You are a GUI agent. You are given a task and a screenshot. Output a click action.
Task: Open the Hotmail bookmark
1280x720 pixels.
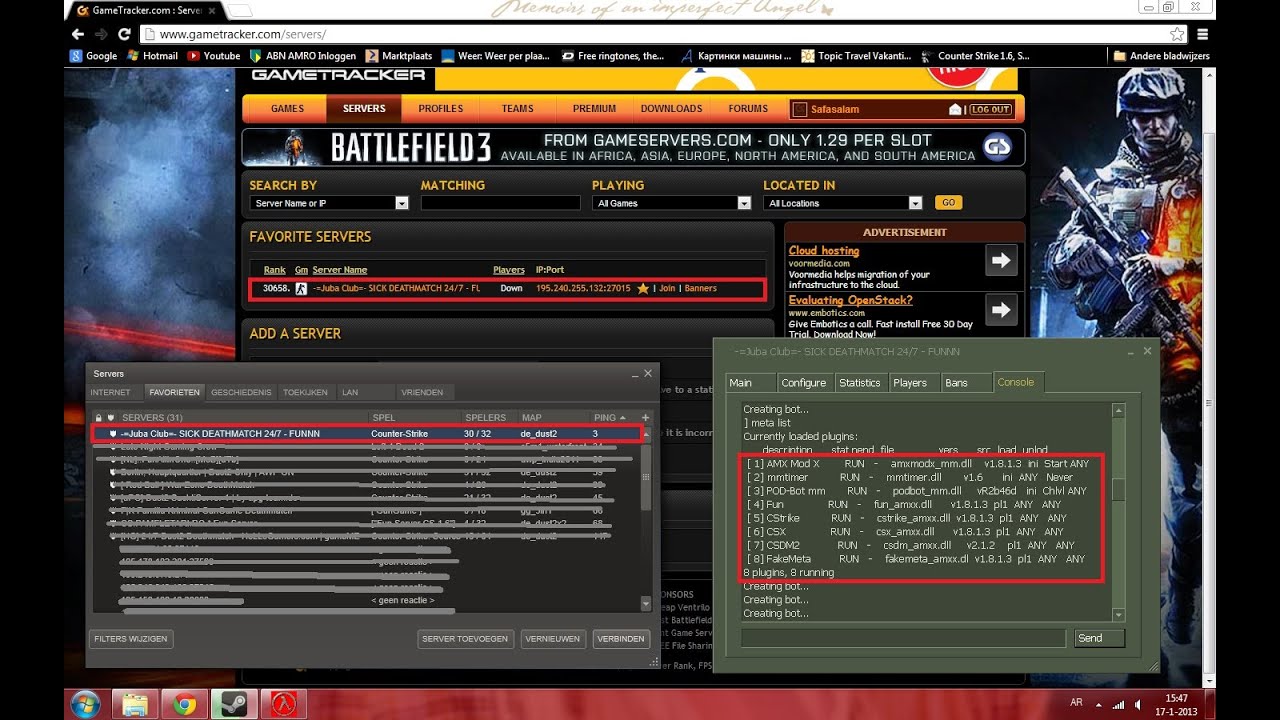[x=152, y=56]
